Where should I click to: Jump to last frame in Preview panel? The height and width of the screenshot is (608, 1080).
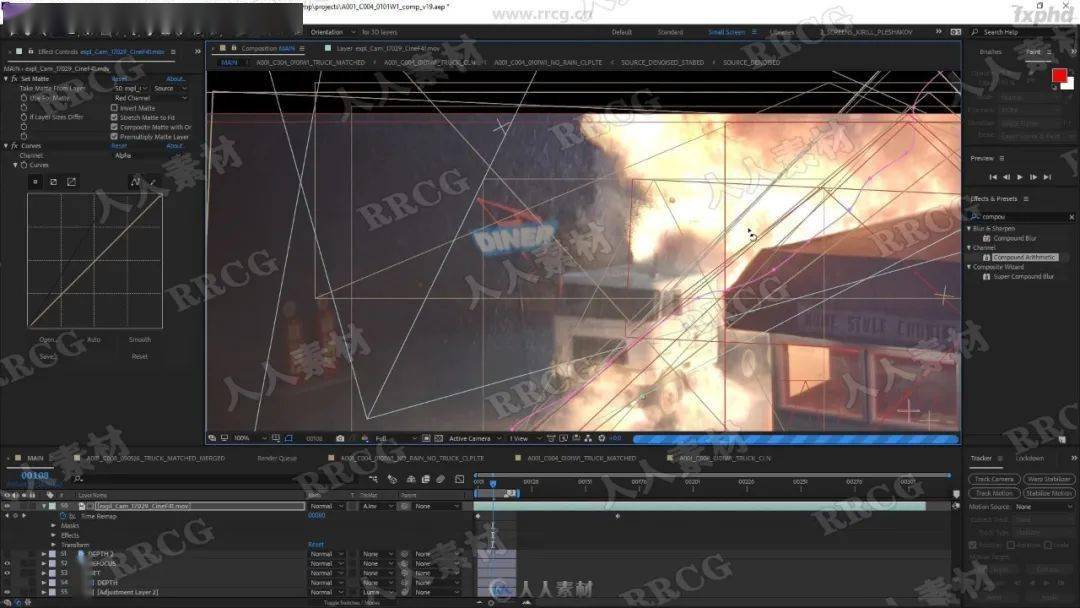(1047, 177)
